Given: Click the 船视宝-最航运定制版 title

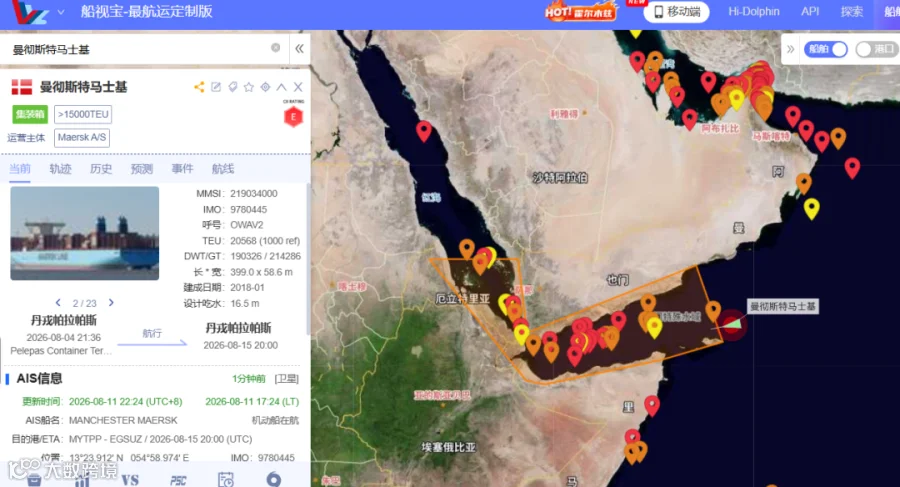Looking at the screenshot, I should click(147, 11).
